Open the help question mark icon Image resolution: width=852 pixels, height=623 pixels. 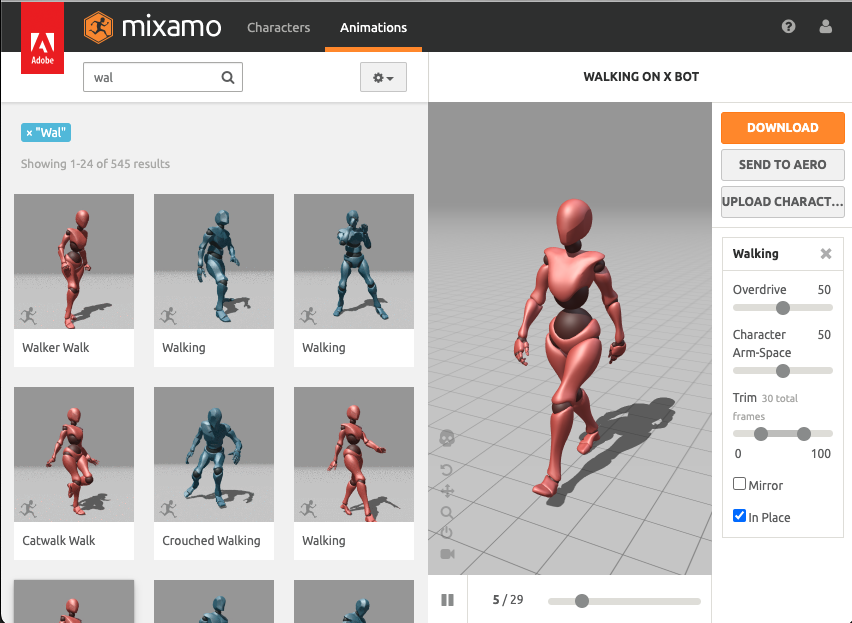pyautogui.click(x=788, y=26)
